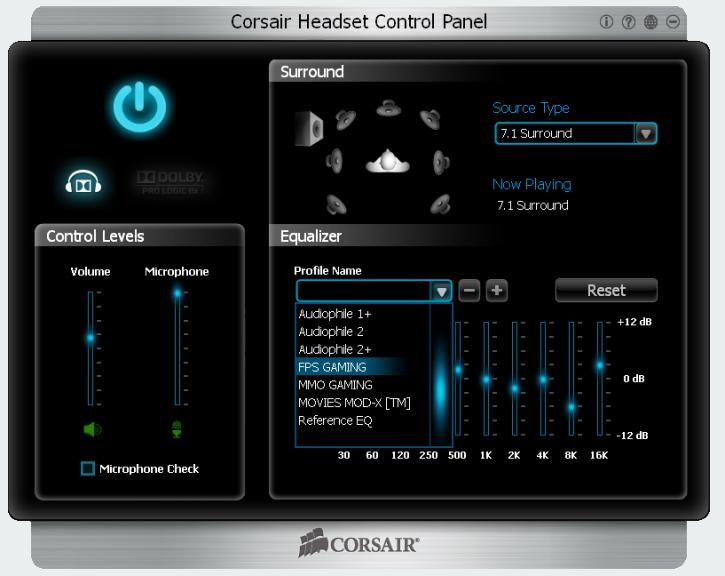The width and height of the screenshot is (725, 576).
Task: Click the 4K equalizer slider handle
Action: (543, 380)
